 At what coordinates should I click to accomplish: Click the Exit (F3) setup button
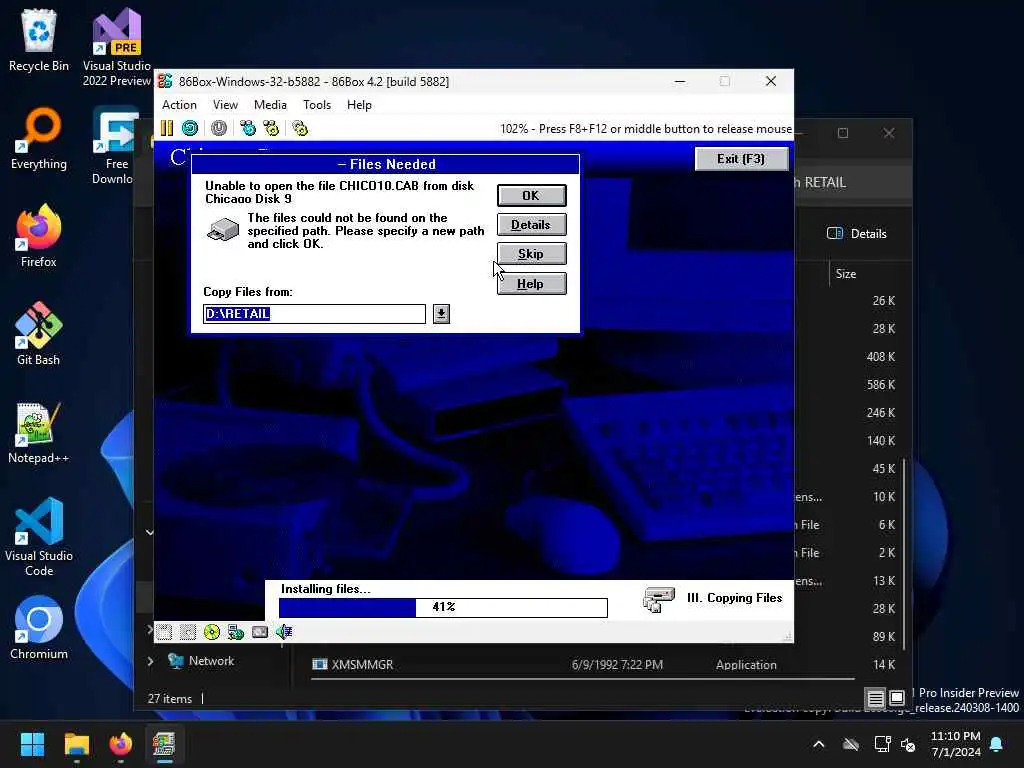(x=741, y=159)
